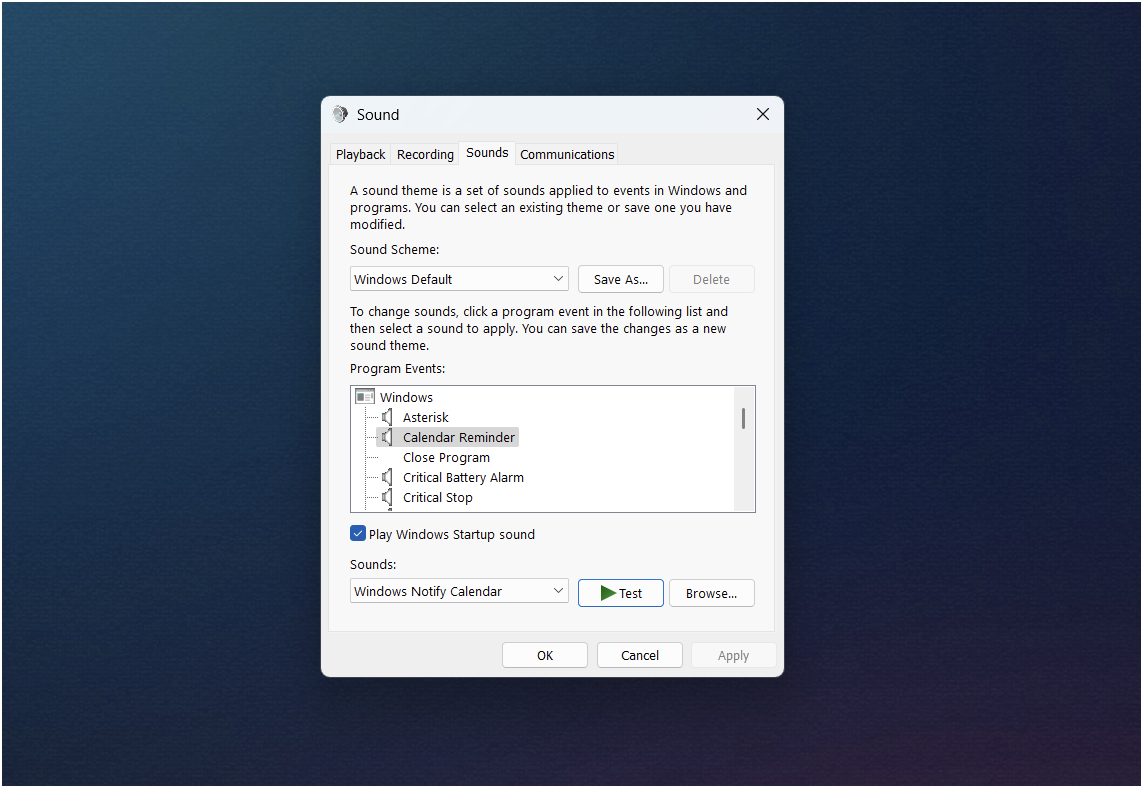Click the Apply button
This screenshot has height=788, width=1143.
click(x=733, y=655)
